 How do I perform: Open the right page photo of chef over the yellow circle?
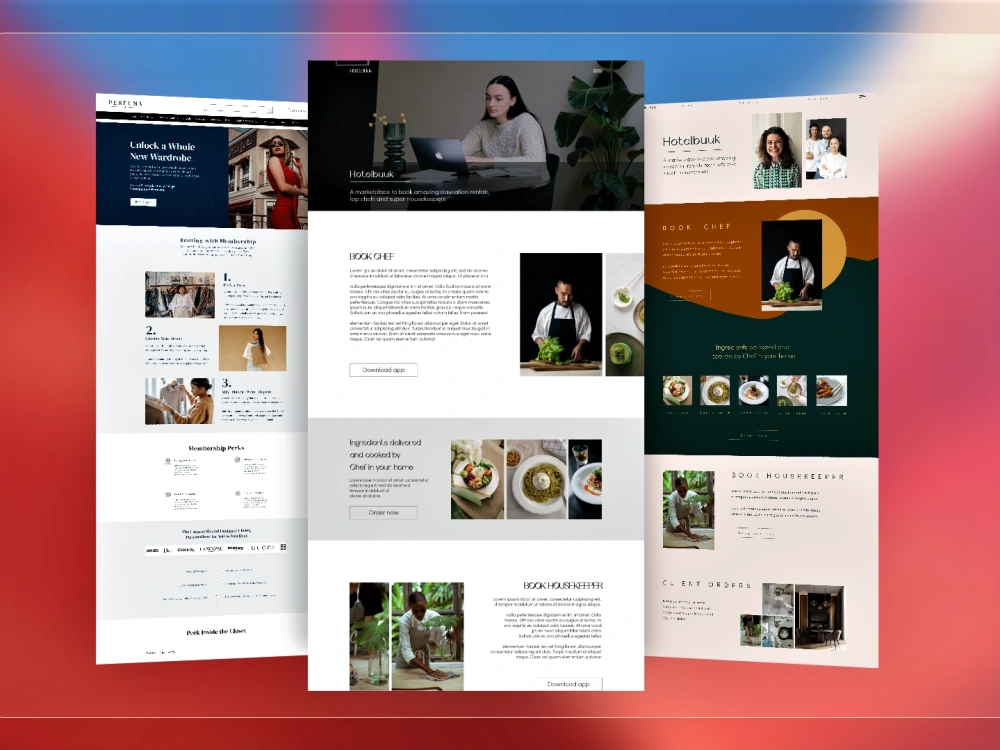[x=791, y=265]
